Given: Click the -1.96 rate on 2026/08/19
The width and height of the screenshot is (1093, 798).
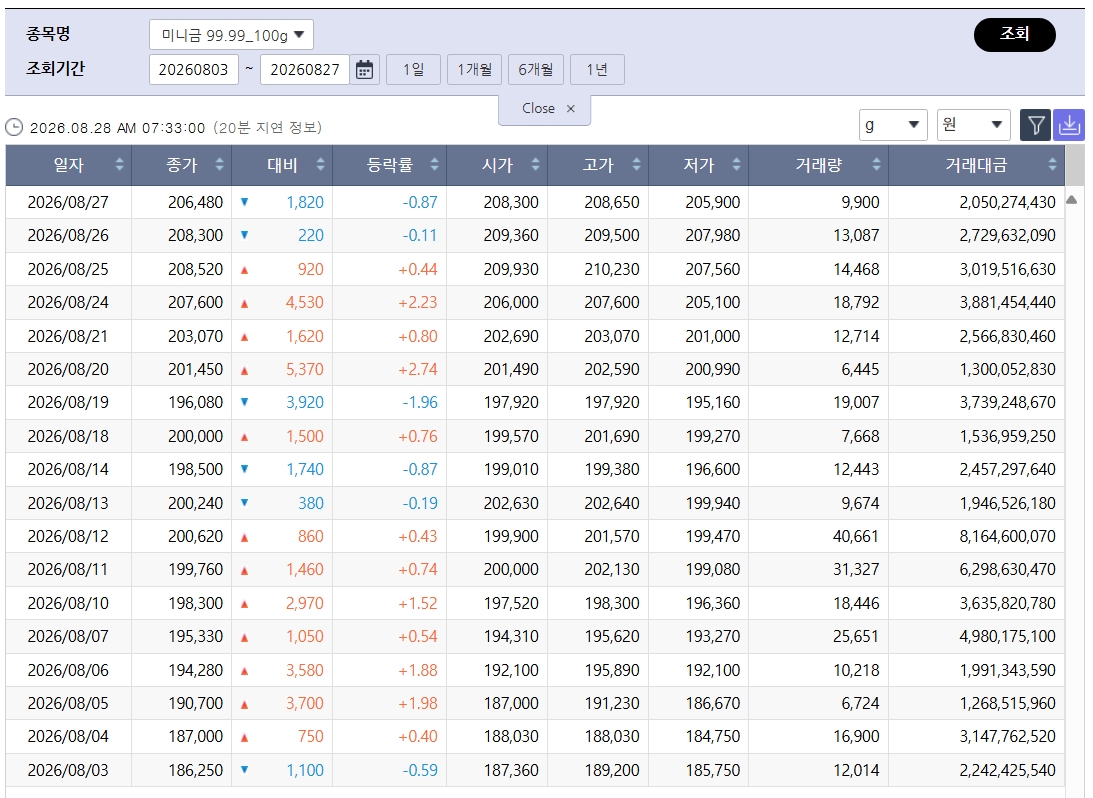Looking at the screenshot, I should click(420, 402).
